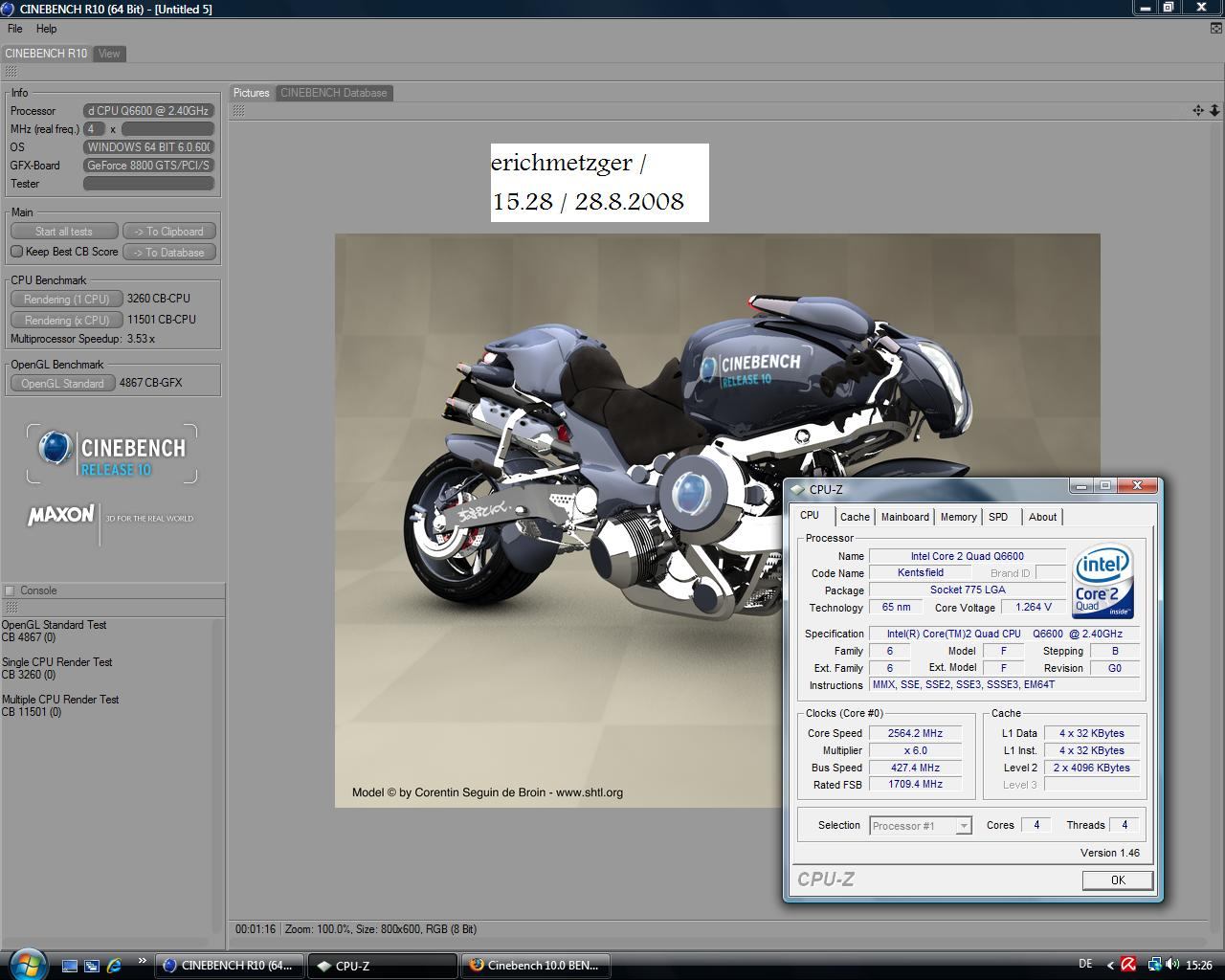Click the Cinebench Release 10 logo
1225x980 pixels.
click(x=112, y=454)
